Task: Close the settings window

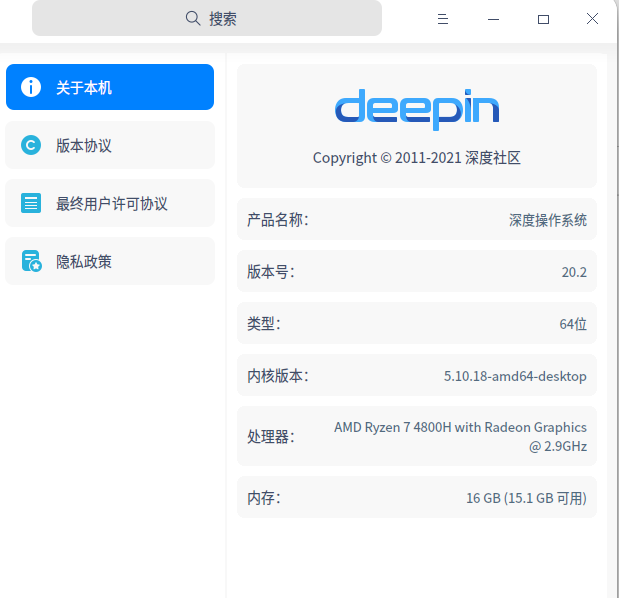Action: tap(592, 18)
